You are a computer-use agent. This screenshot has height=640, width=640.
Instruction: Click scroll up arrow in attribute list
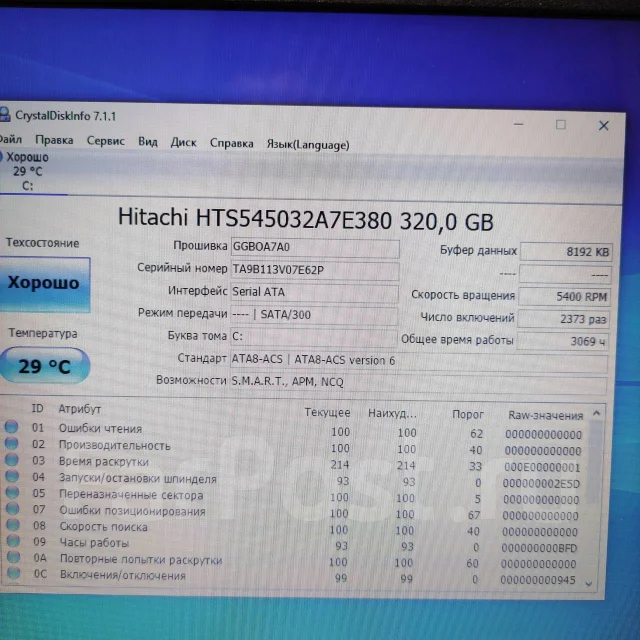click(596, 413)
